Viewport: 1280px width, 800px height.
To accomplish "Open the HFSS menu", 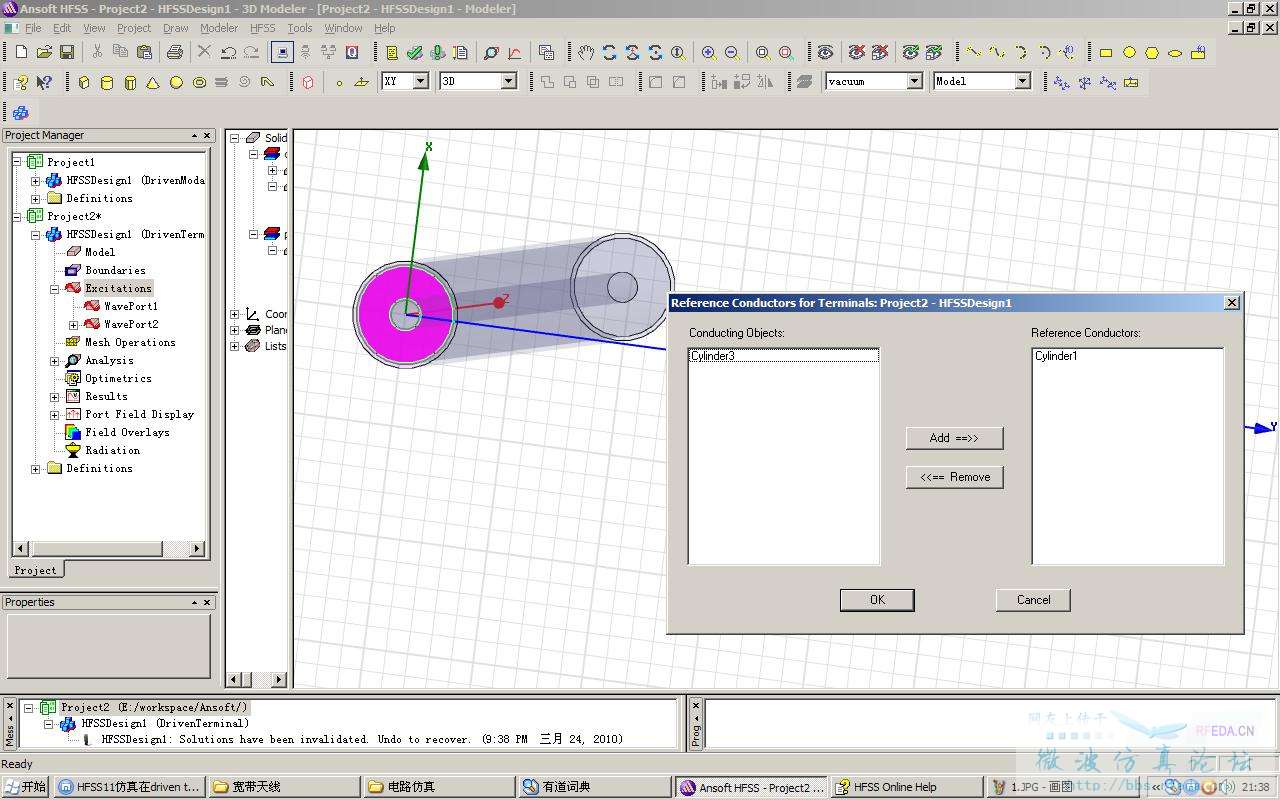I will 262,28.
